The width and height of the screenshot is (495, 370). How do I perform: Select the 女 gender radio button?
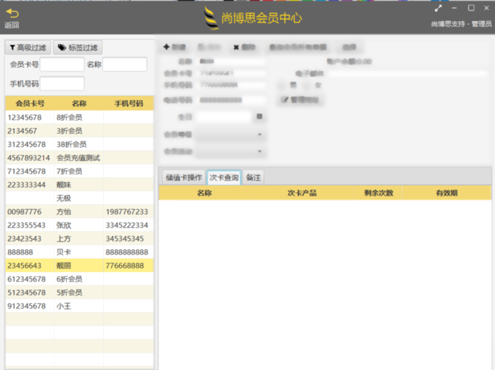pos(307,85)
